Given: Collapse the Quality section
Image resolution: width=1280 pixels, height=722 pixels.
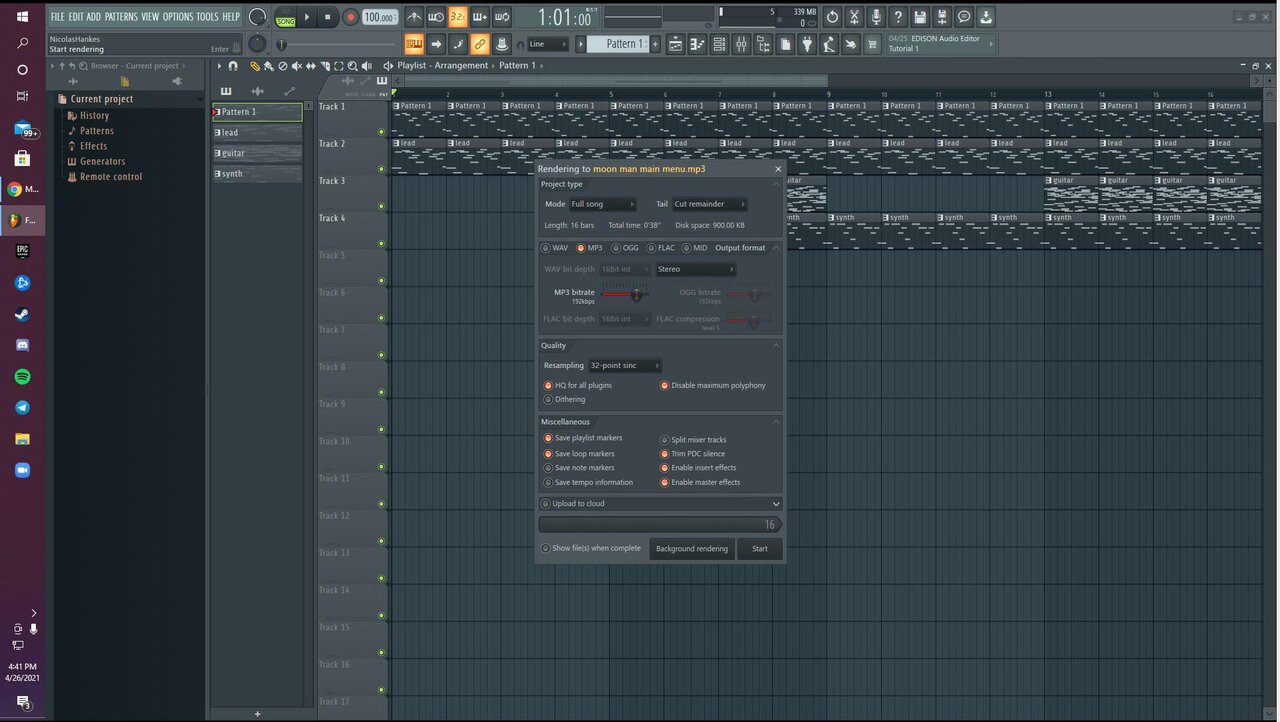Looking at the screenshot, I should pos(776,345).
